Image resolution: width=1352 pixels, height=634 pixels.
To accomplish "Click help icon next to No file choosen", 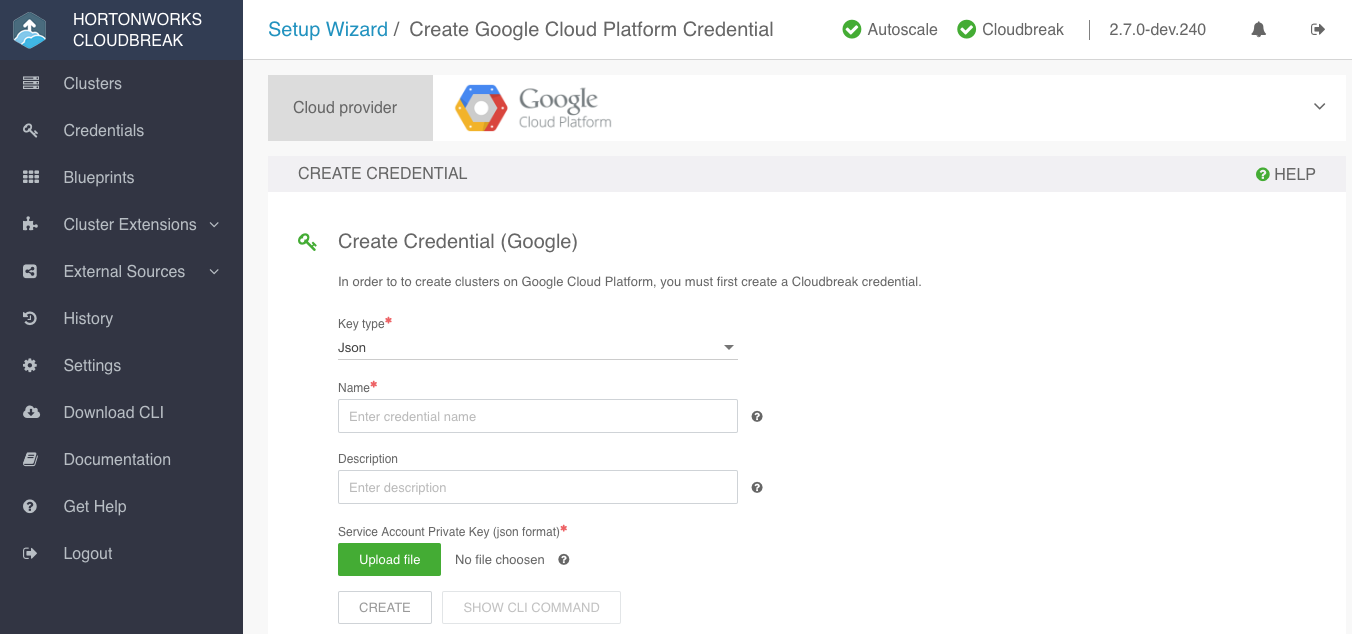I will (564, 560).
